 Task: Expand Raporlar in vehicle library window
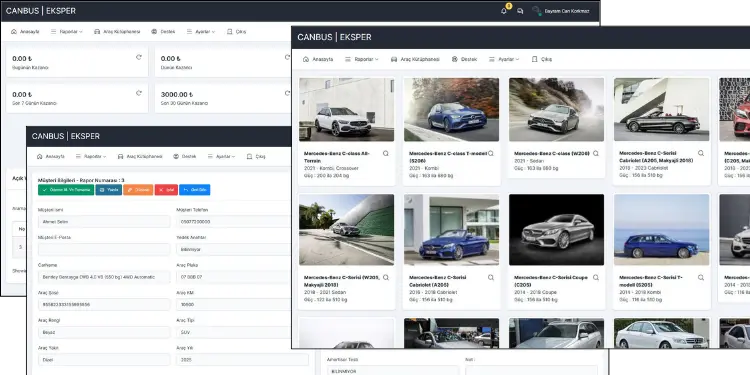pos(361,59)
